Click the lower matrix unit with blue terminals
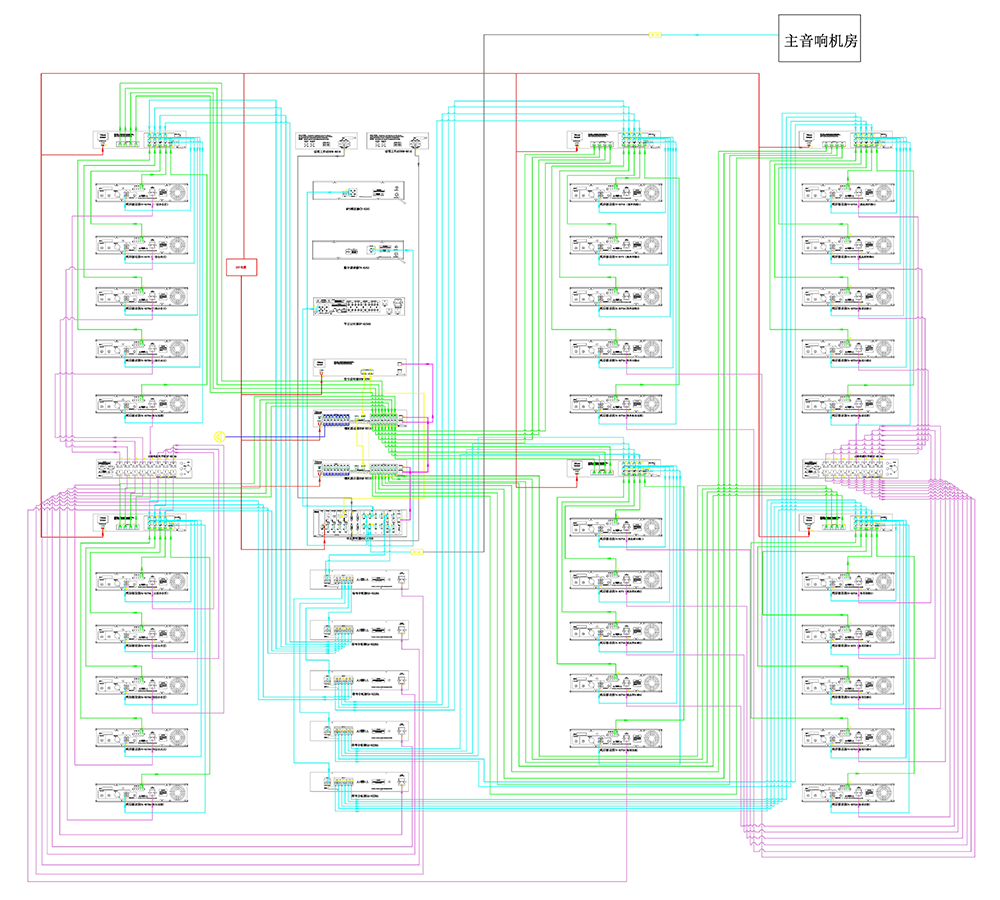Image resolution: width=1000 pixels, height=900 pixels. click(x=359, y=470)
